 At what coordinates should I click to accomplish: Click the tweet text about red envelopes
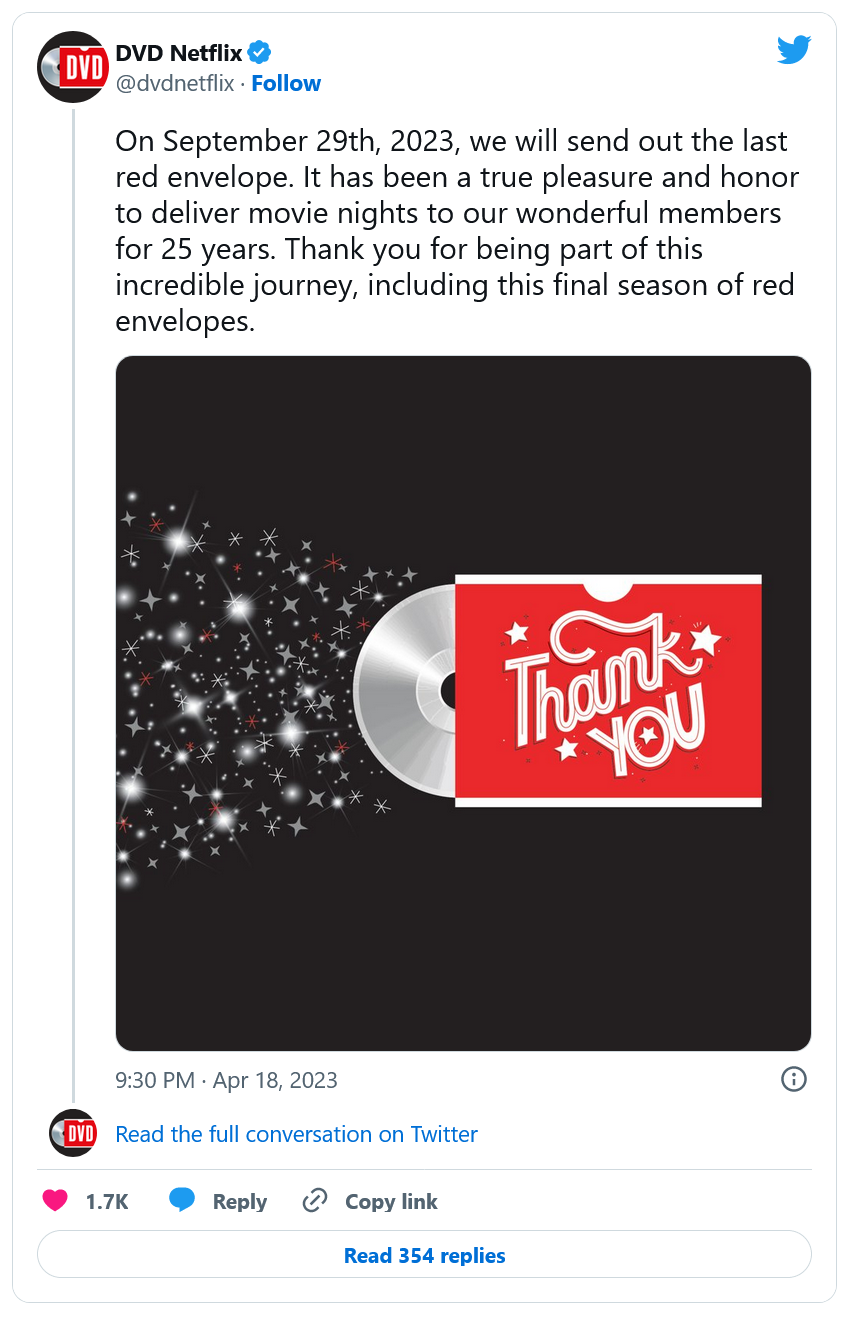click(457, 231)
